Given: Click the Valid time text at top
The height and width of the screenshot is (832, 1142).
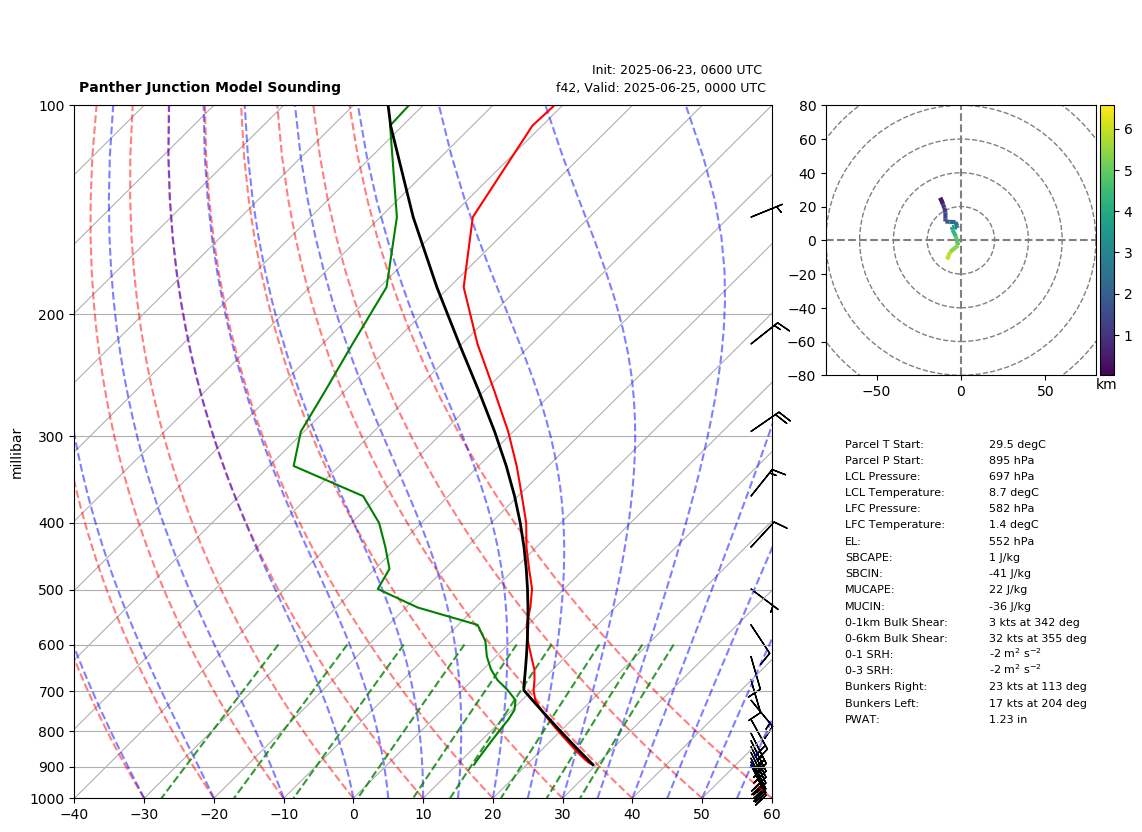Looking at the screenshot, I should [661, 87].
